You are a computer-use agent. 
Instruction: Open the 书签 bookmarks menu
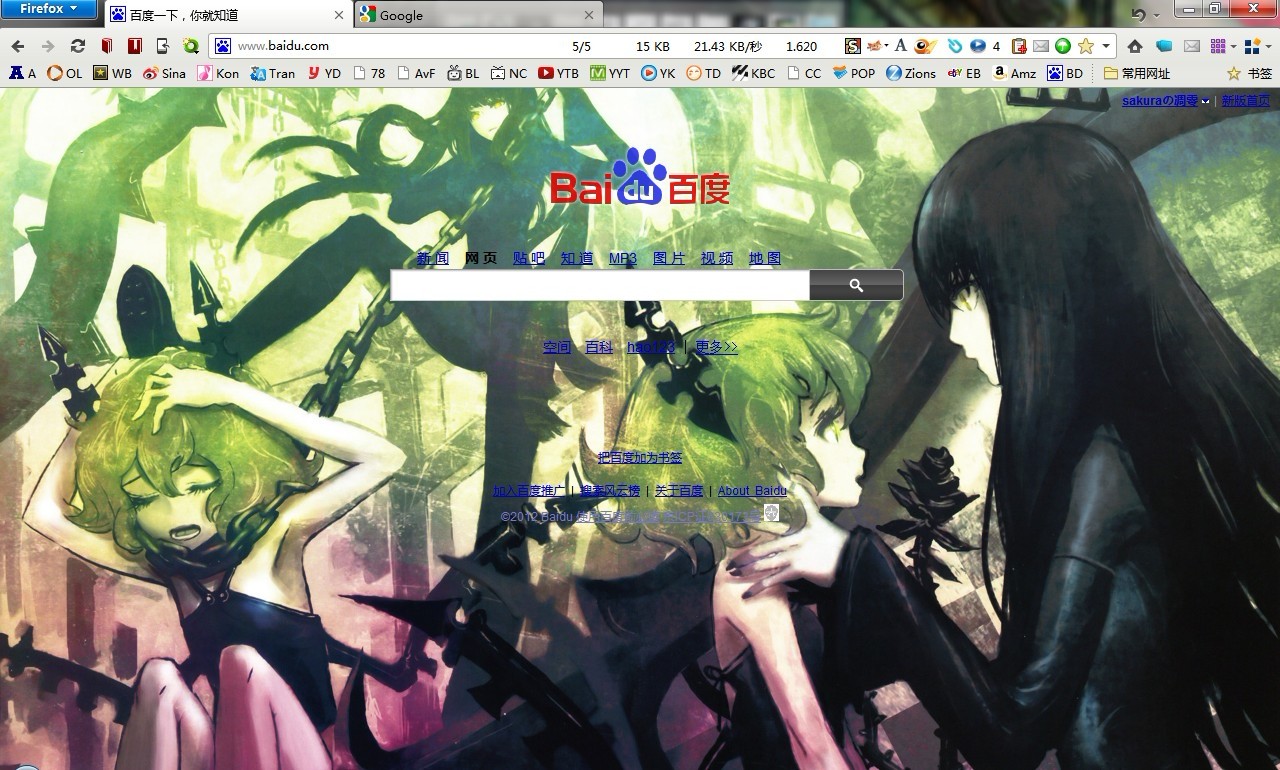pyautogui.click(x=1249, y=73)
